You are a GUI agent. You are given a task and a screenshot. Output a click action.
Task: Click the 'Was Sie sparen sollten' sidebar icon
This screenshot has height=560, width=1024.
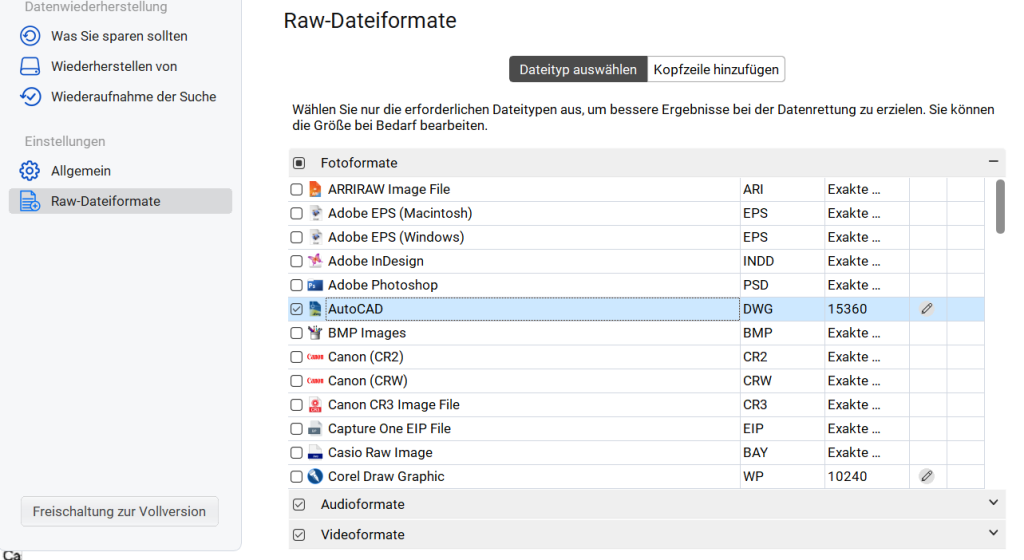click(30, 36)
